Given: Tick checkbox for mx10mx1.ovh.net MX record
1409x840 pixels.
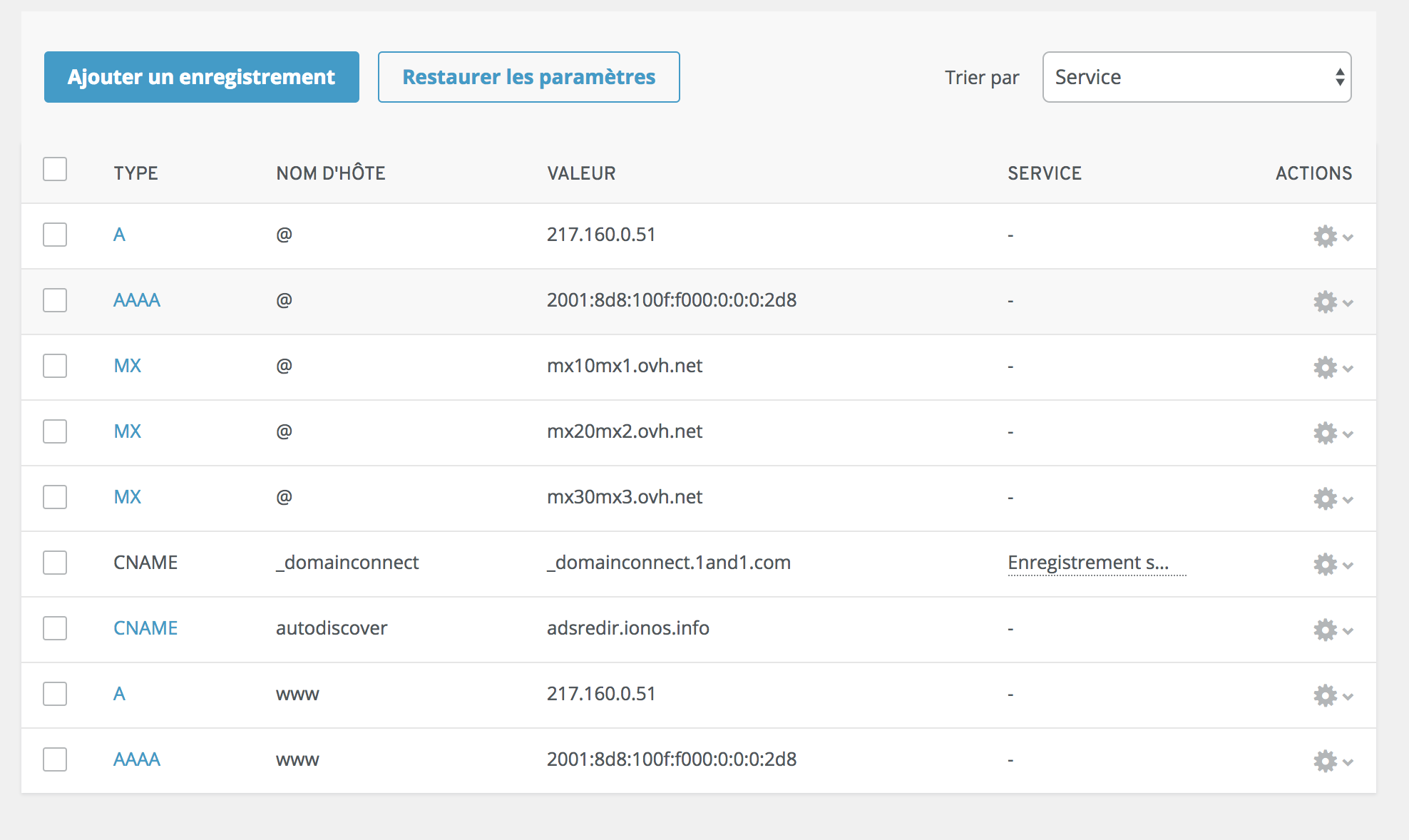Looking at the screenshot, I should point(55,366).
